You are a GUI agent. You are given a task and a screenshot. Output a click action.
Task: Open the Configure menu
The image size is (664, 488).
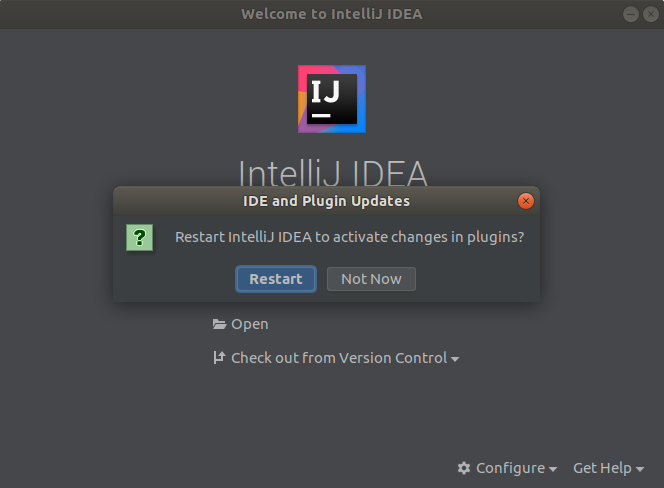(509, 468)
